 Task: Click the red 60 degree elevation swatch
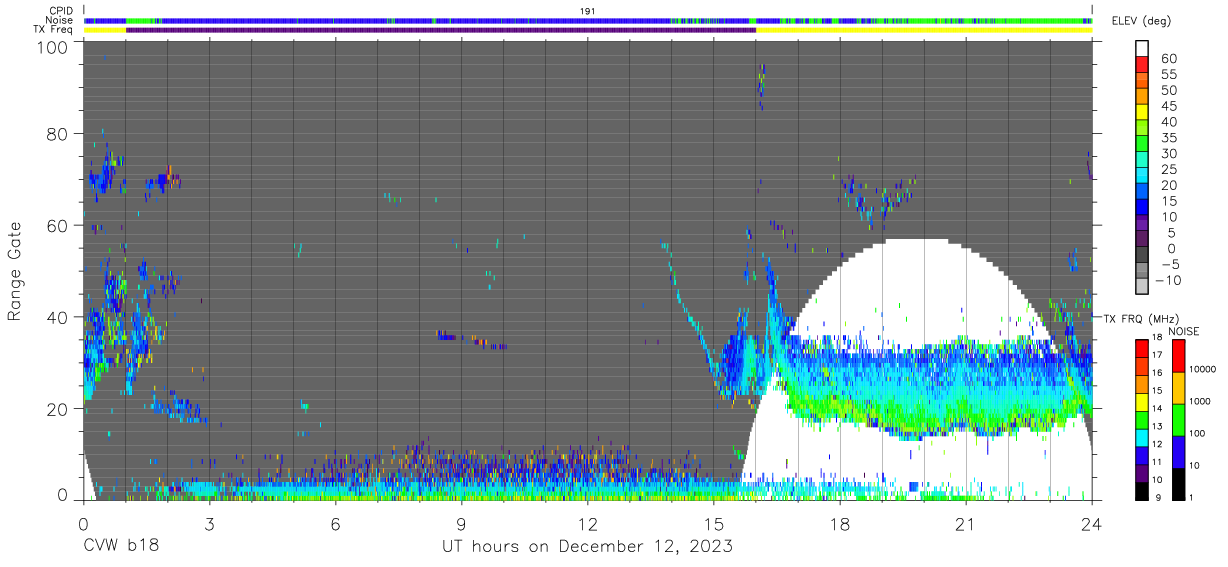pyautogui.click(x=1143, y=60)
